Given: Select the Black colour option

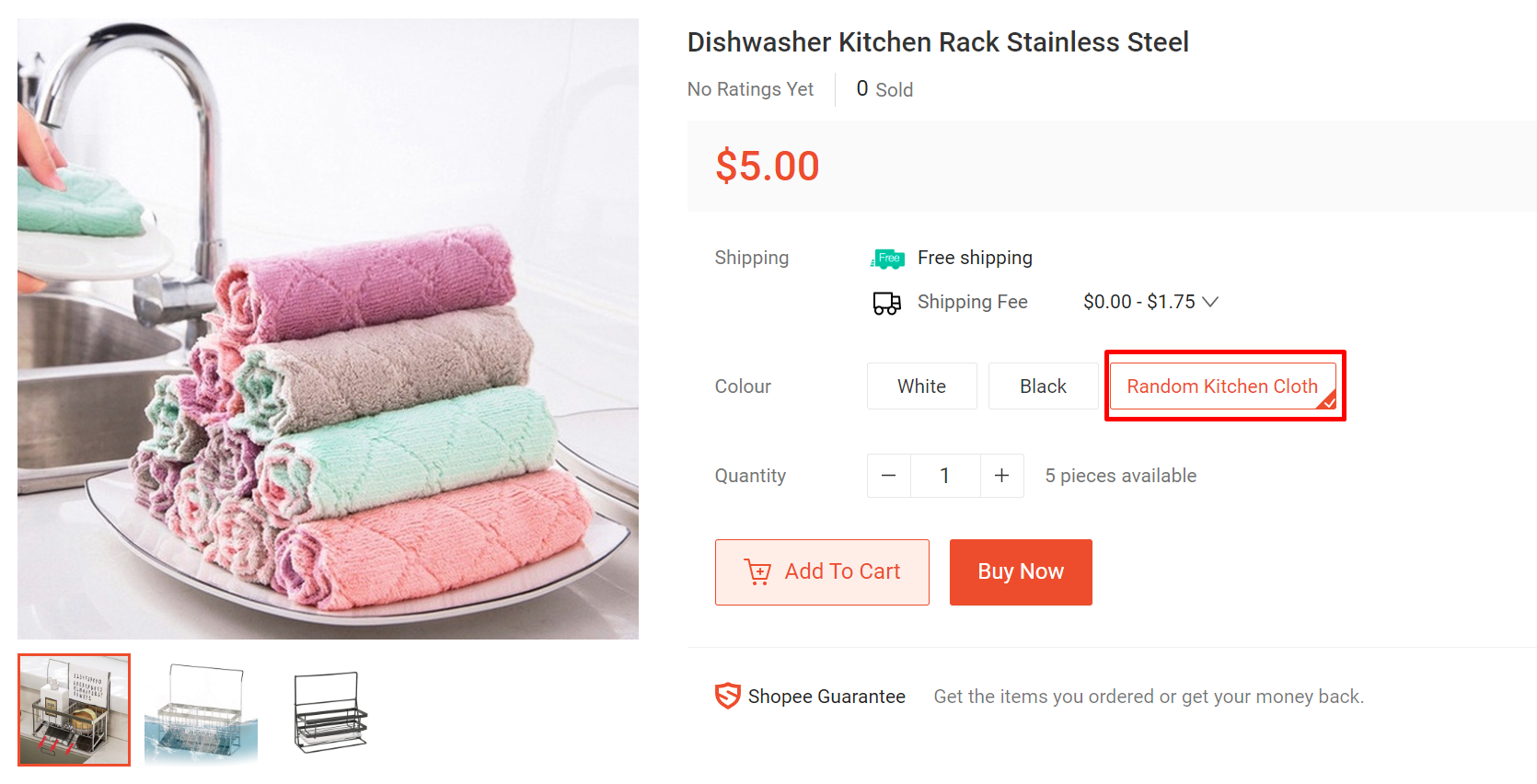Looking at the screenshot, I should 1043,386.
